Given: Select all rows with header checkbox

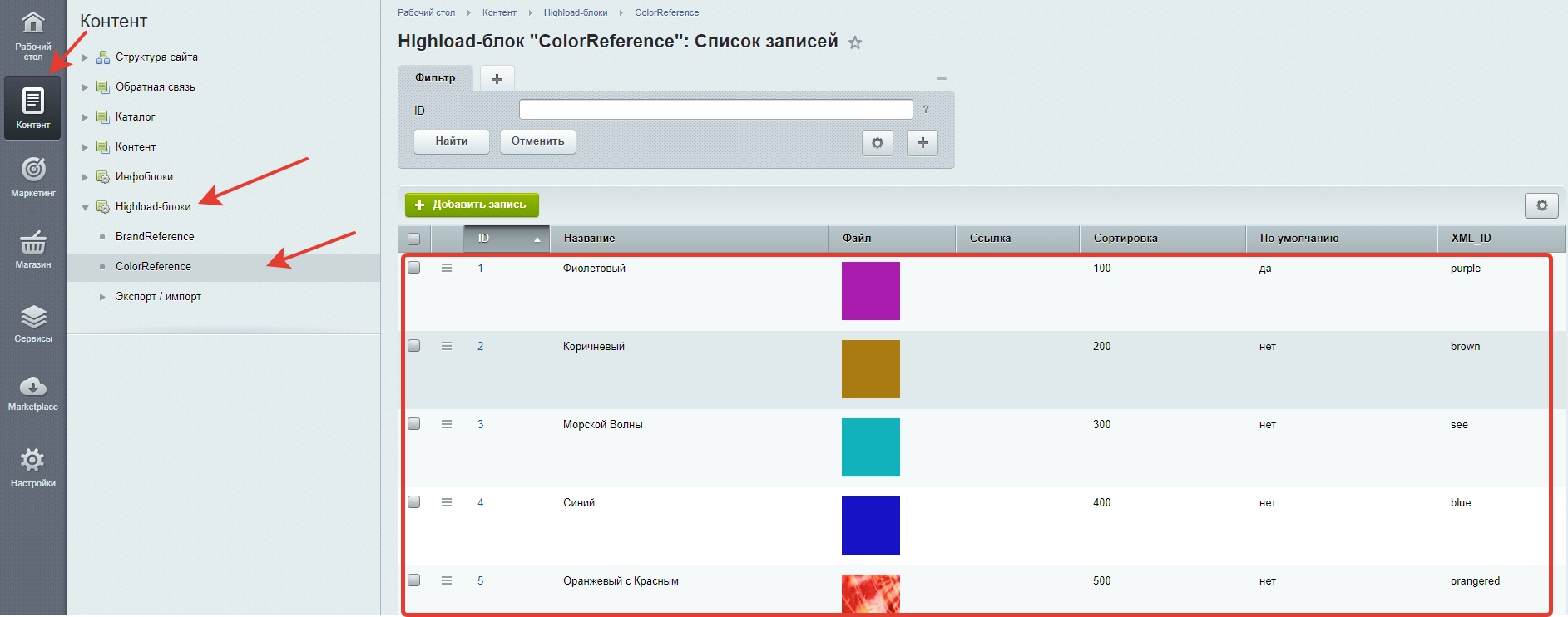Looking at the screenshot, I should click(413, 239).
